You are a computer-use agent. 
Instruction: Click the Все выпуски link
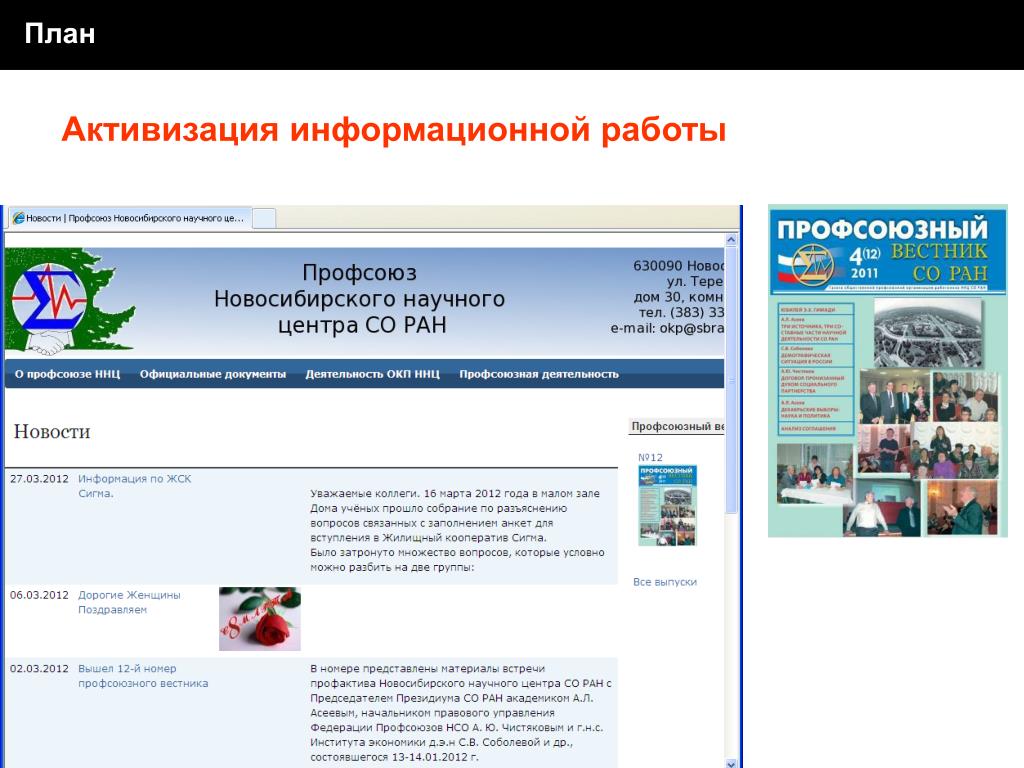(x=665, y=582)
